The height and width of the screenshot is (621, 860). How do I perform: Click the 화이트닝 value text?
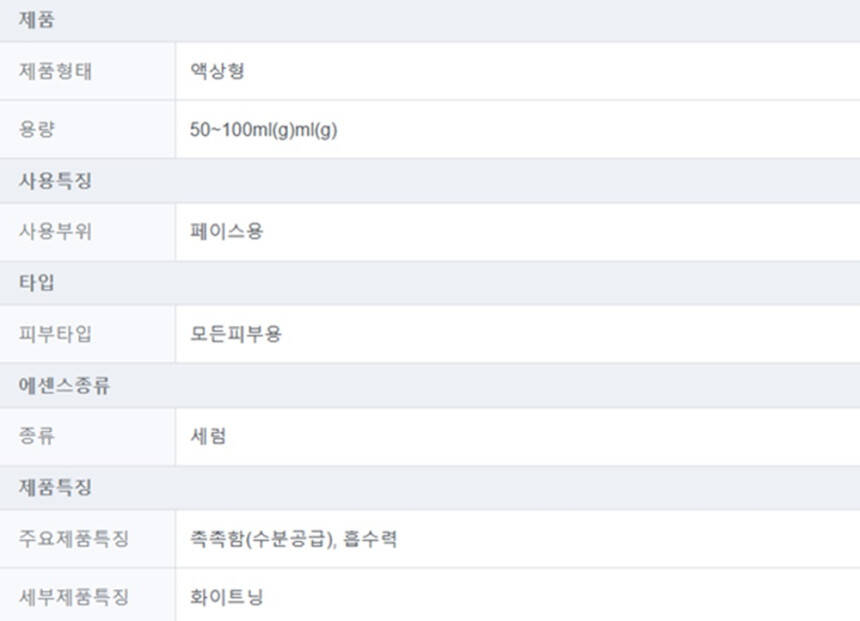(x=227, y=598)
